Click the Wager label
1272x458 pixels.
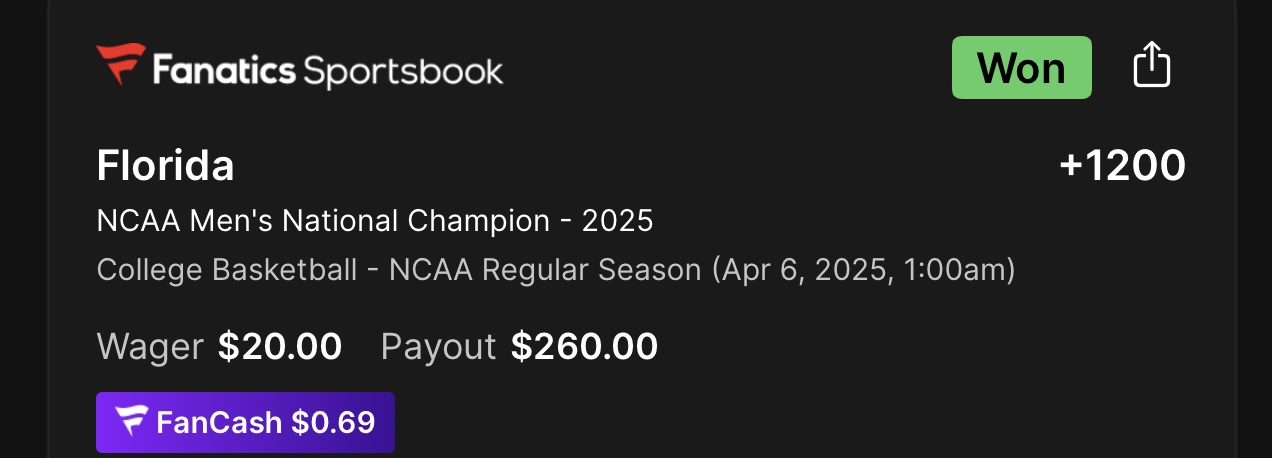(149, 346)
